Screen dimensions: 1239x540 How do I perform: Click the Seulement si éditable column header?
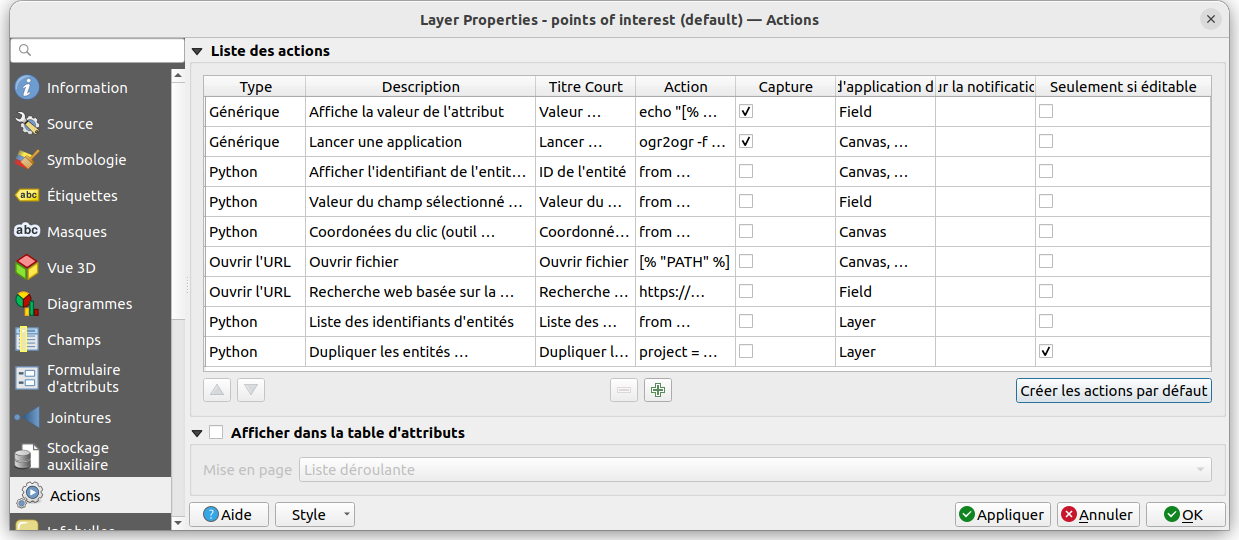(1123, 87)
